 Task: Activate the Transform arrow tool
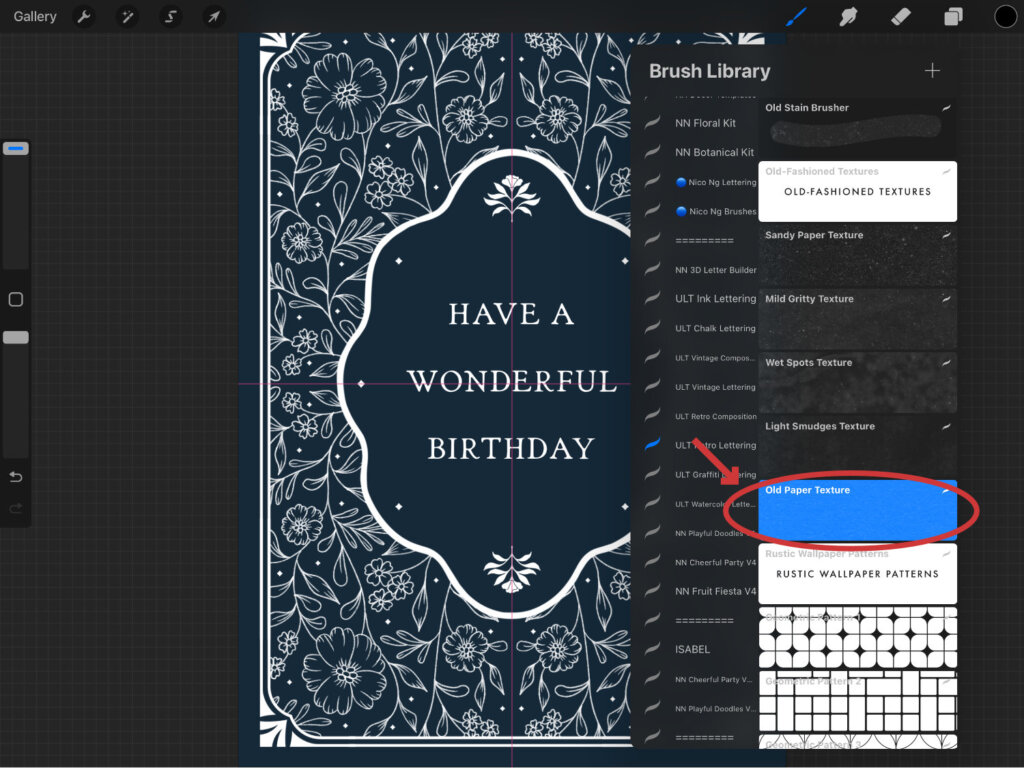pos(214,17)
